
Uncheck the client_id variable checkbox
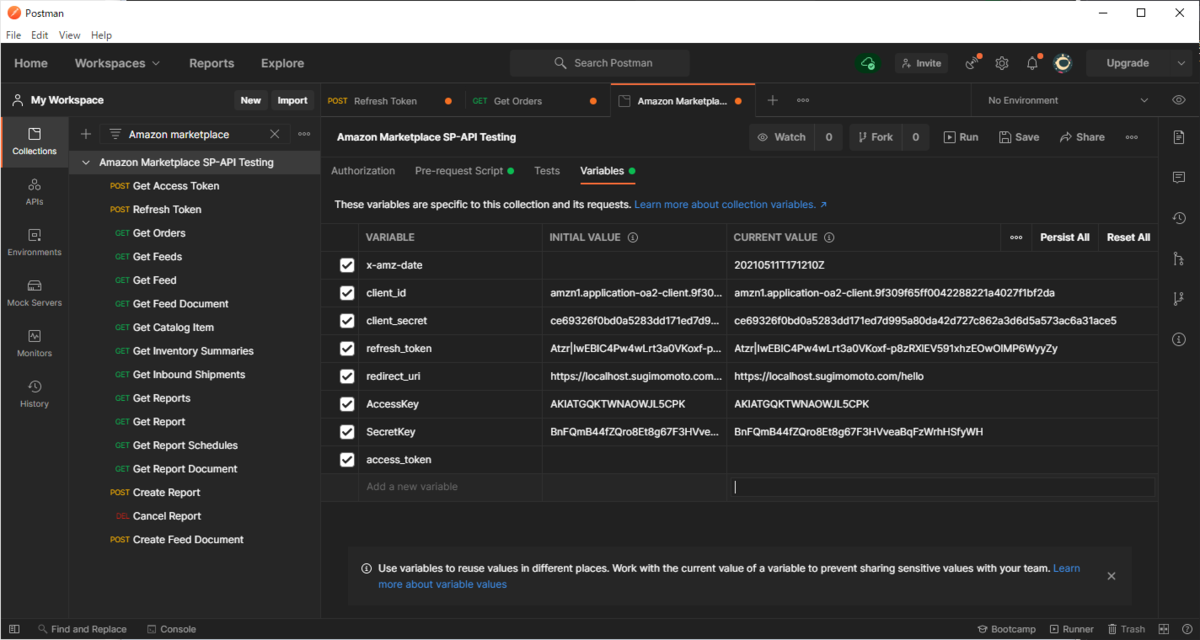[x=347, y=293]
